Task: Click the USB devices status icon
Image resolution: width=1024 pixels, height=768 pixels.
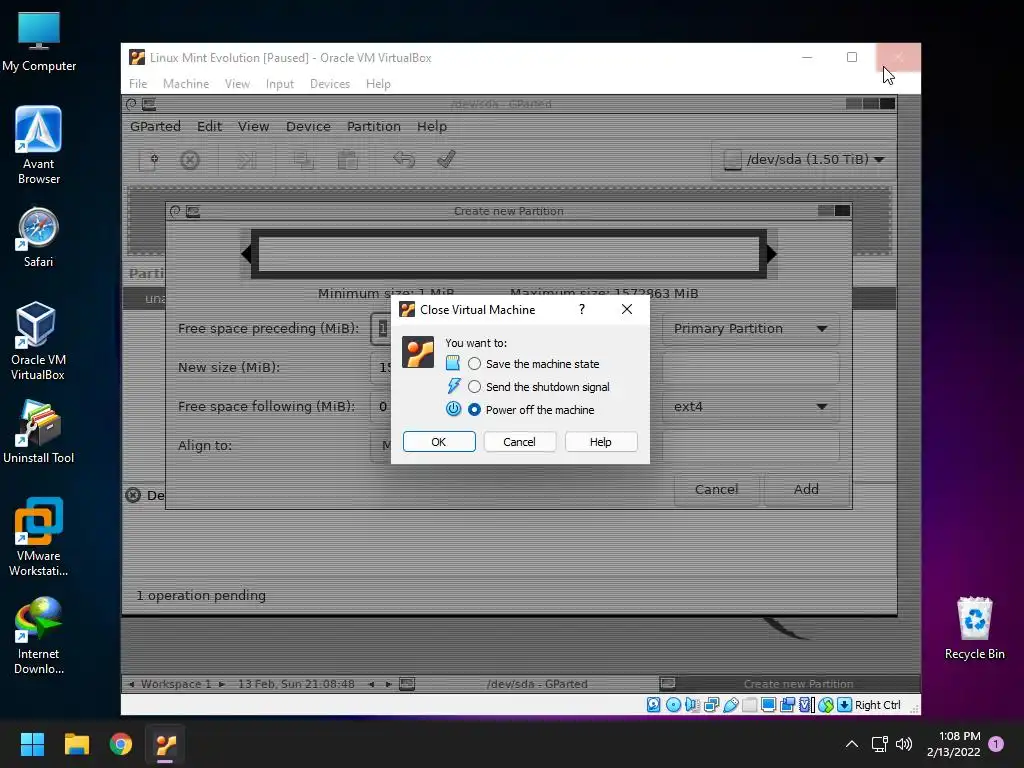Action: [731, 705]
